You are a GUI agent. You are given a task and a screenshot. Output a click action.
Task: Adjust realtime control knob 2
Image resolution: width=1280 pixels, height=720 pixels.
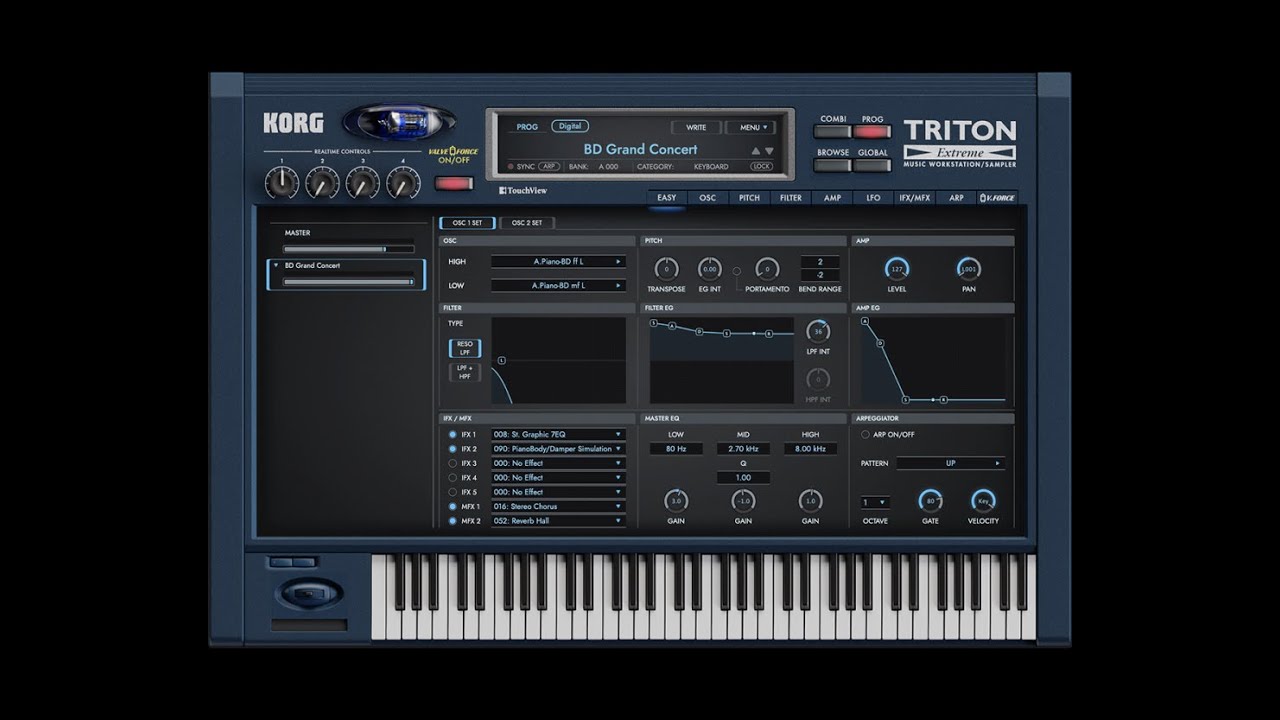point(322,182)
